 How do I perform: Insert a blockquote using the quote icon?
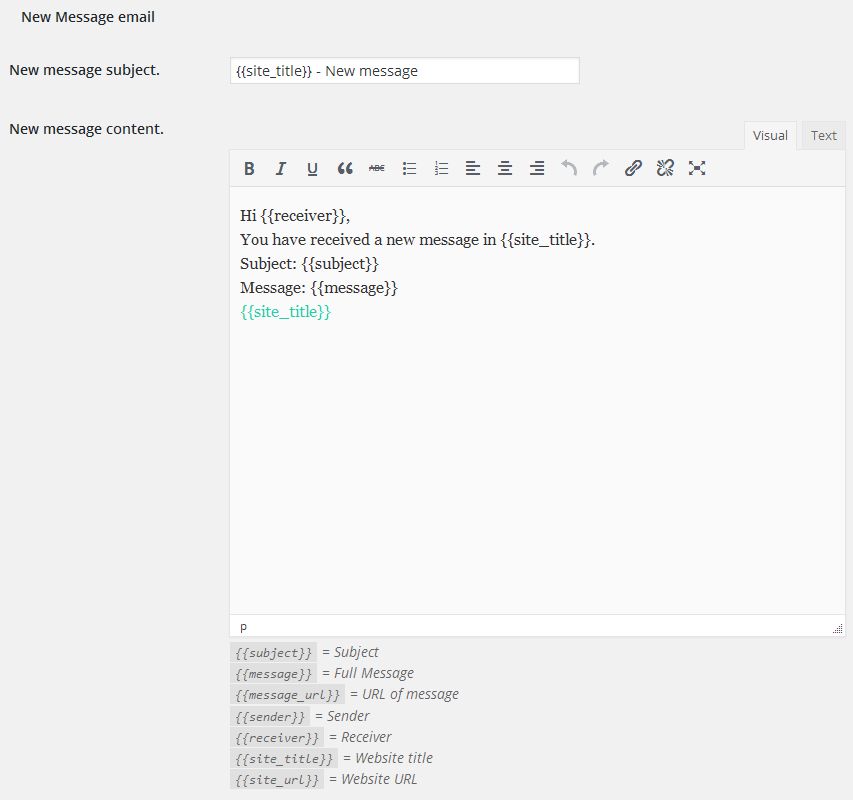345,169
